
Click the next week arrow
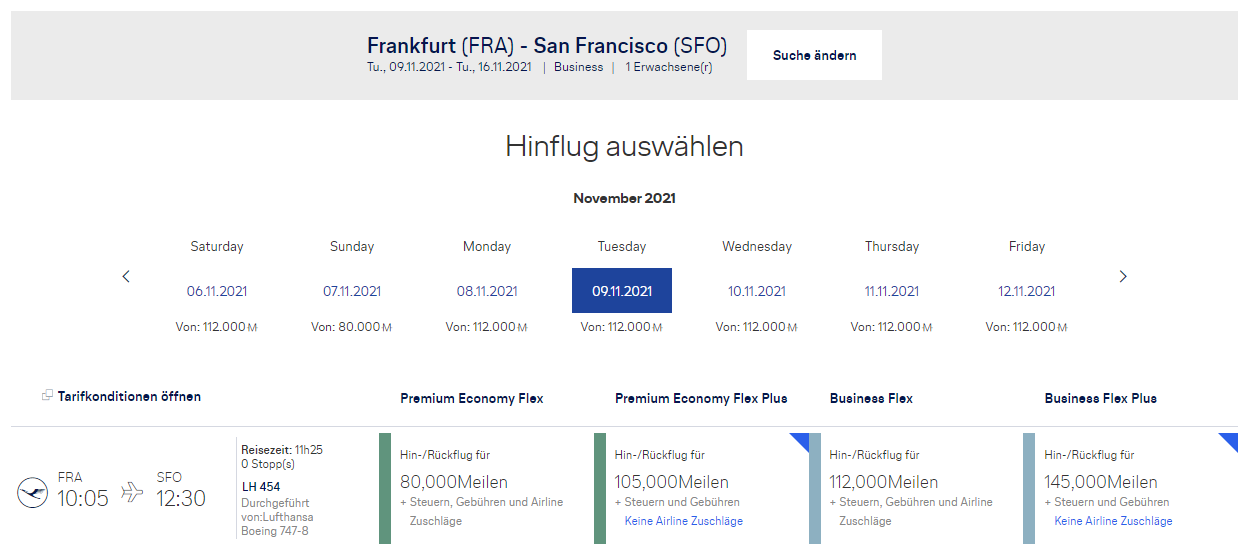(x=1123, y=277)
